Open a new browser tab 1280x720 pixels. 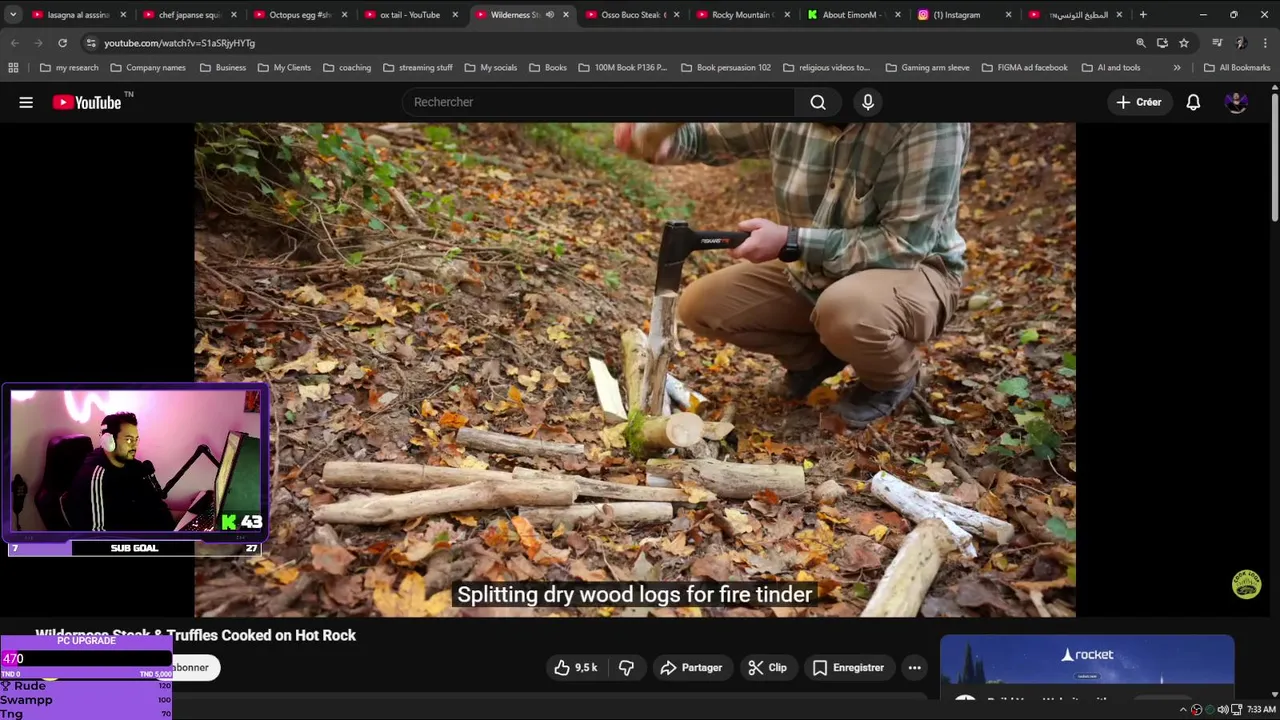[1143, 15]
